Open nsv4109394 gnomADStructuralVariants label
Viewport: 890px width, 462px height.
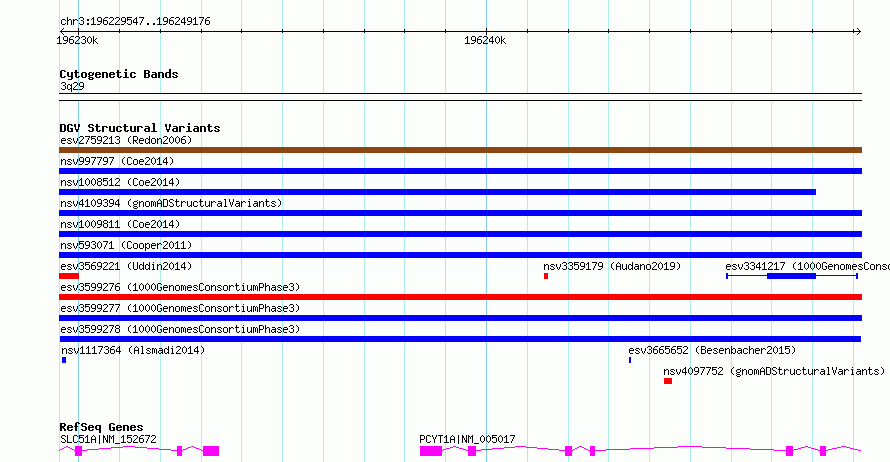[171, 203]
